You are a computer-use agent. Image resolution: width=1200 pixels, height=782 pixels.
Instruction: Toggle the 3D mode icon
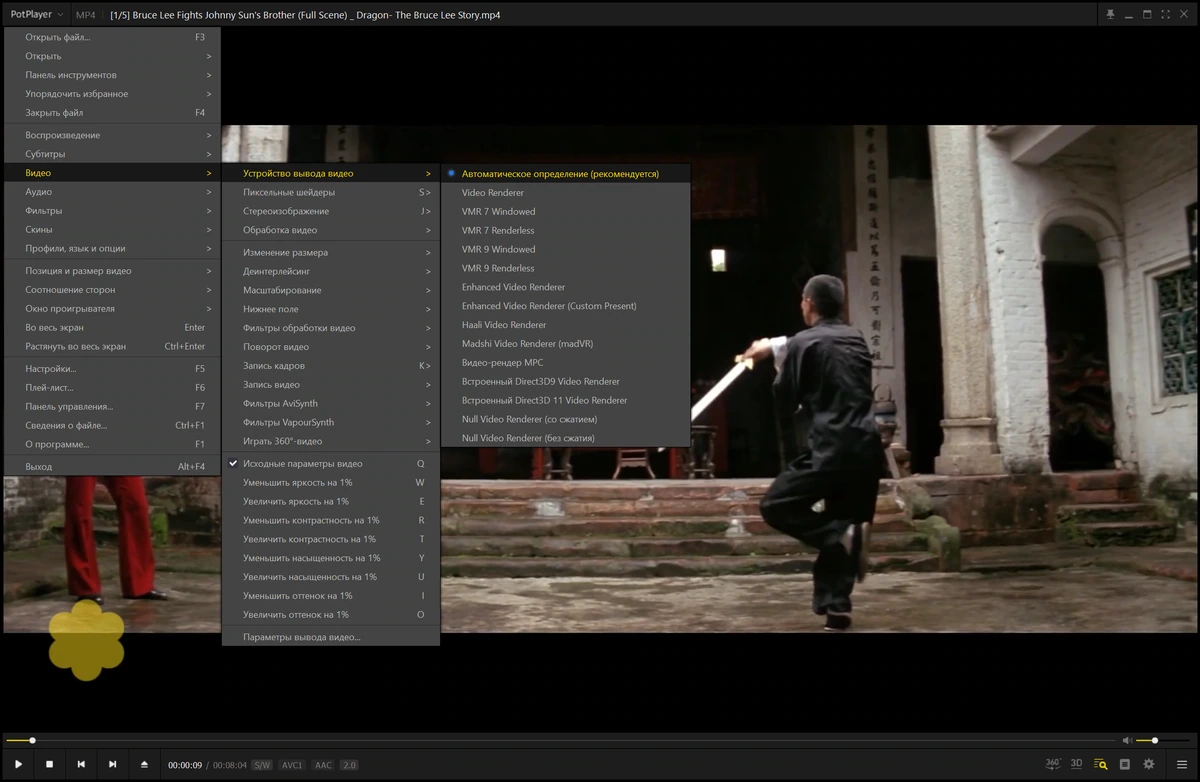click(1076, 763)
